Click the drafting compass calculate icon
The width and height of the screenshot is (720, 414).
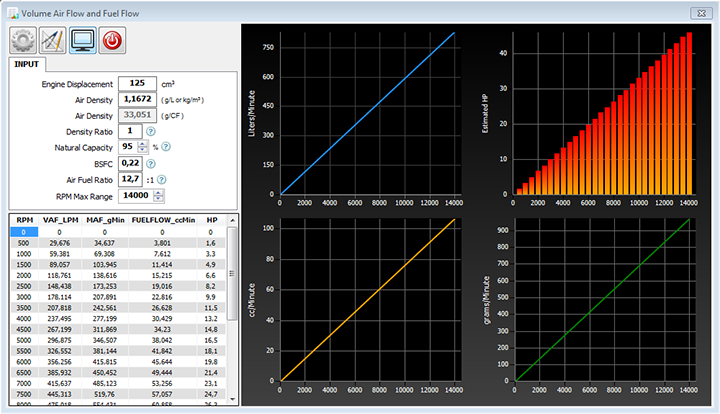53,40
